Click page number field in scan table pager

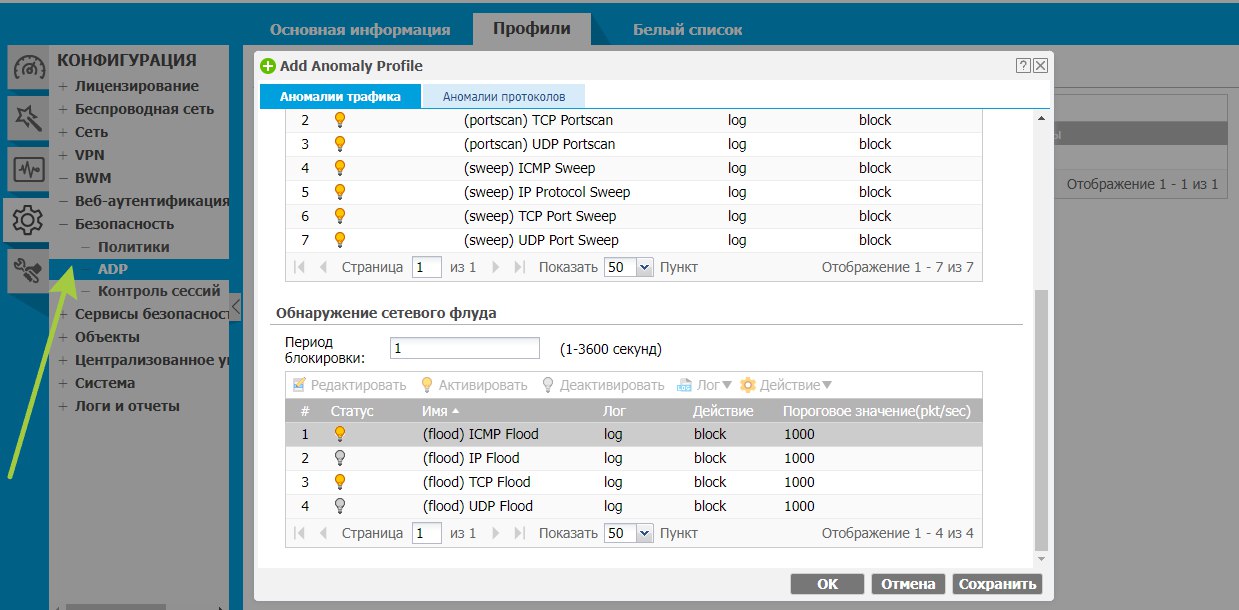click(427, 267)
